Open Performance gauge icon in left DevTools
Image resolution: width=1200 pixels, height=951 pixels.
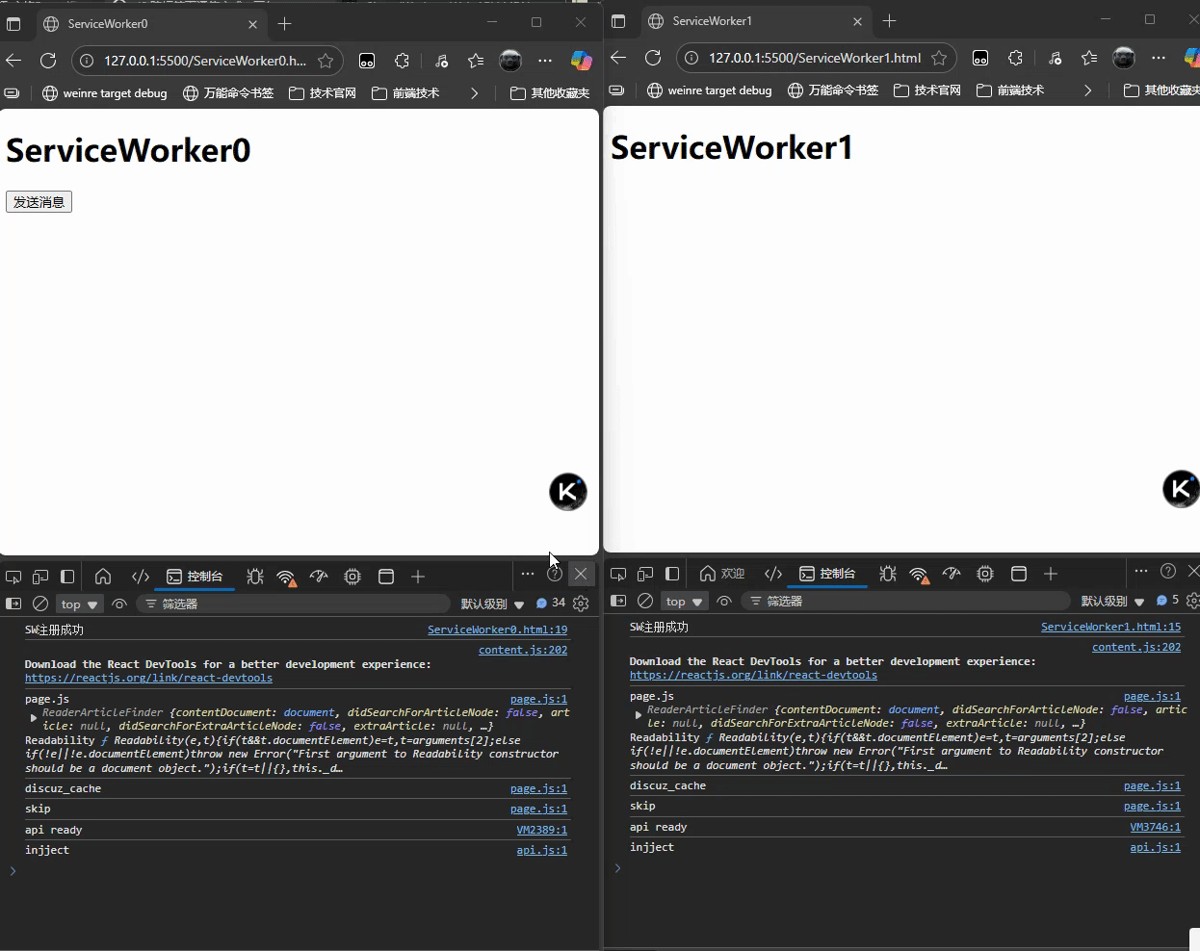click(x=319, y=577)
